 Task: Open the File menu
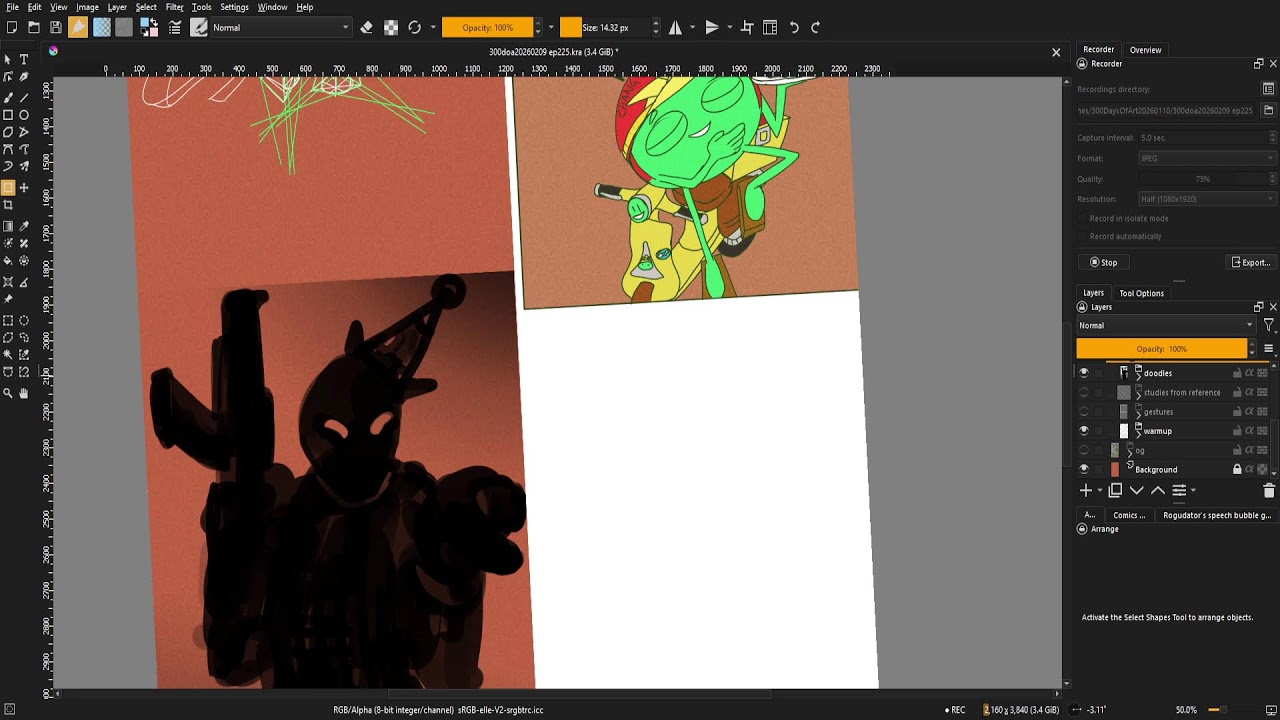(x=12, y=7)
